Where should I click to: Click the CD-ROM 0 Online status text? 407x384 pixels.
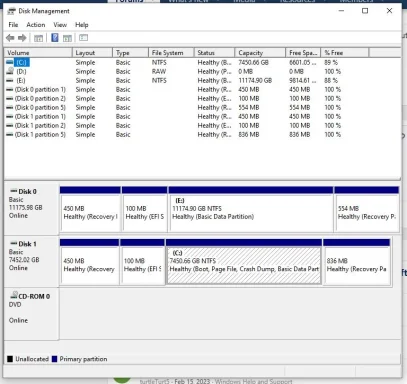click(x=18, y=320)
